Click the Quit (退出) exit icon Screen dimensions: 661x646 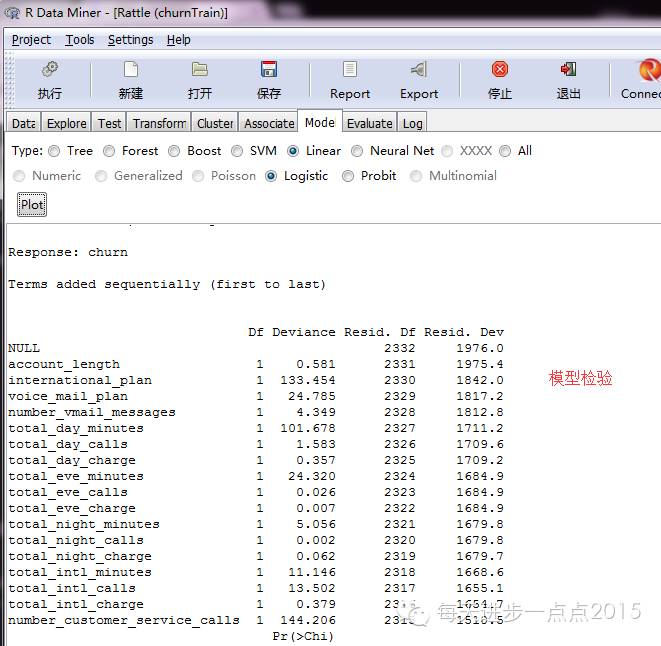pos(568,70)
